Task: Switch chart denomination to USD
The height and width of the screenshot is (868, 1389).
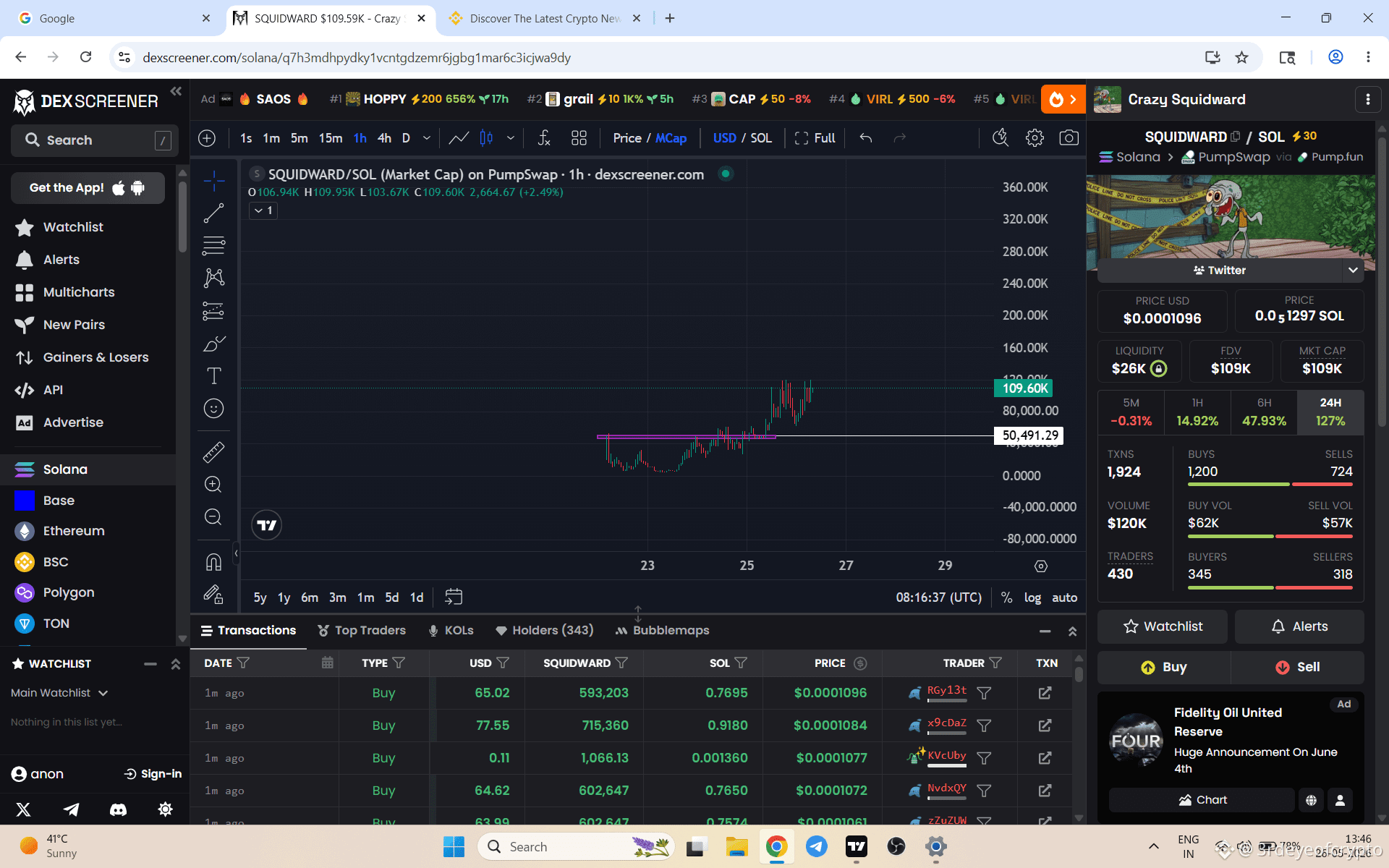Action: click(724, 138)
